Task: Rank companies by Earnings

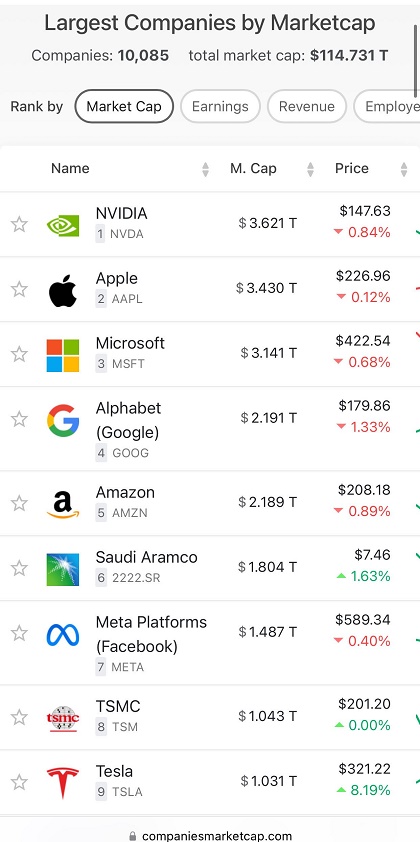Action: (220, 106)
